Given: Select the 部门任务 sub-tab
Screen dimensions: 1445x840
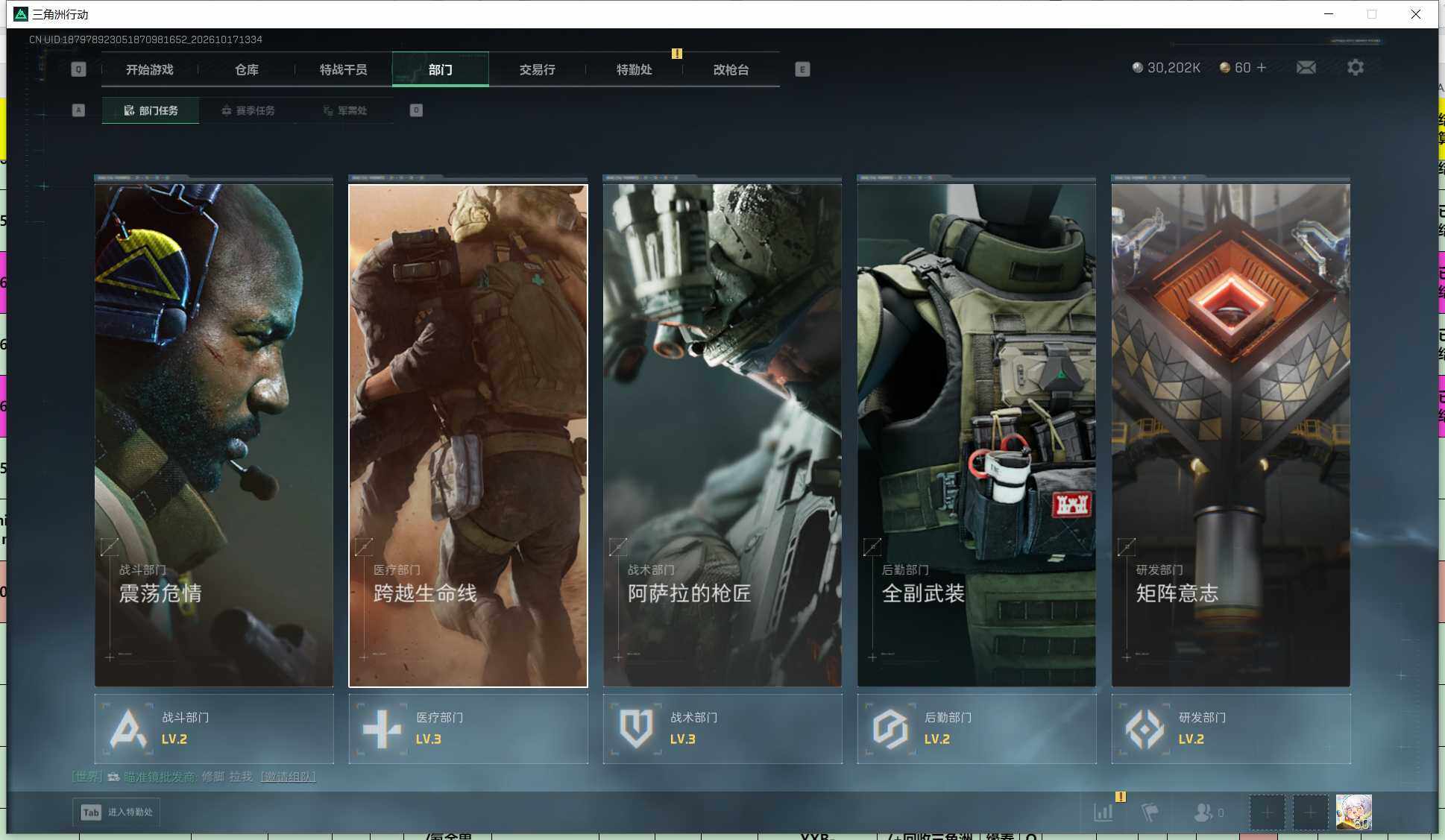Looking at the screenshot, I should [x=151, y=110].
